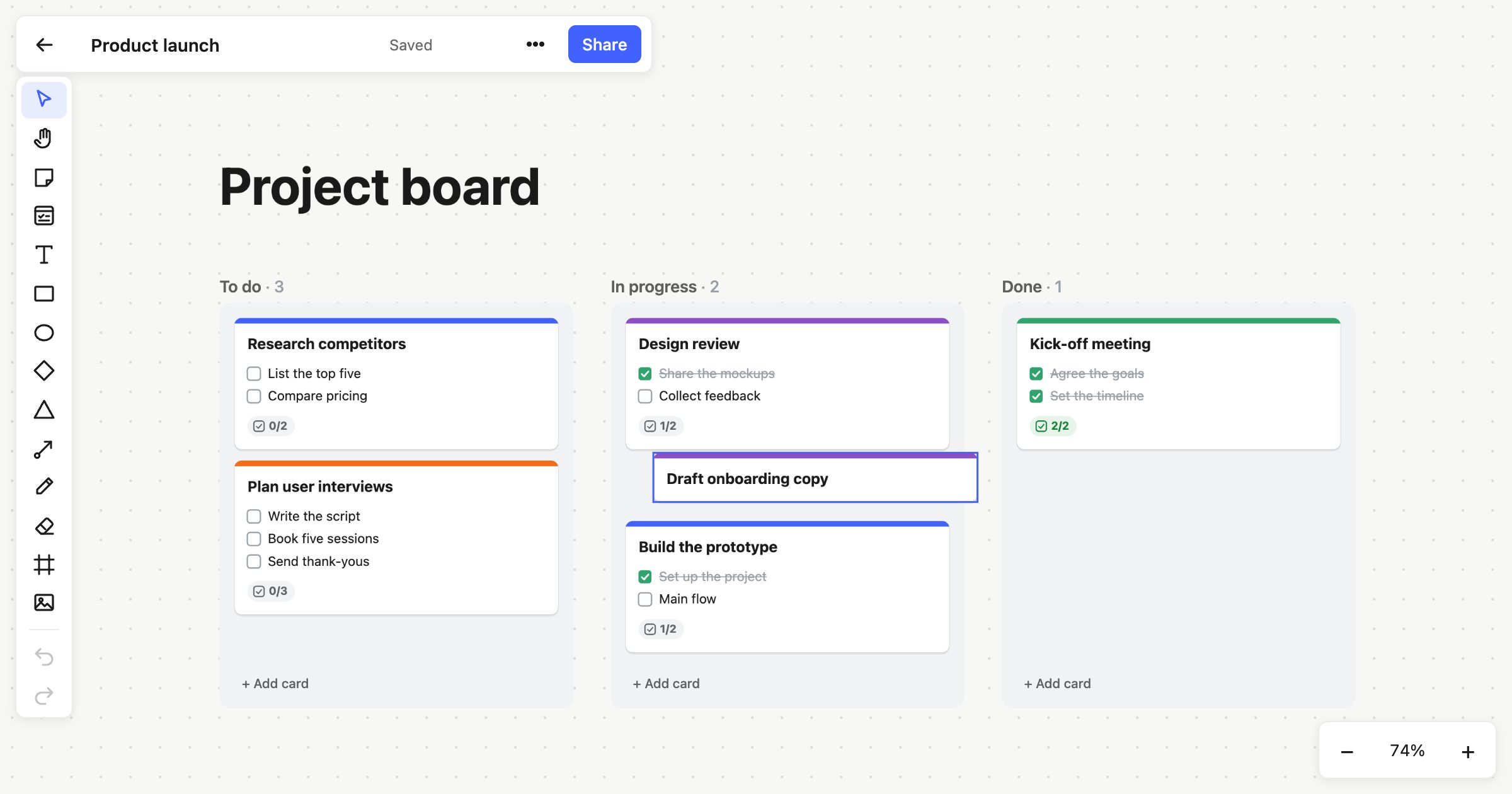The height and width of the screenshot is (794, 1512).
Task: Uncheck 'Agree the goals'
Action: [1036, 374]
